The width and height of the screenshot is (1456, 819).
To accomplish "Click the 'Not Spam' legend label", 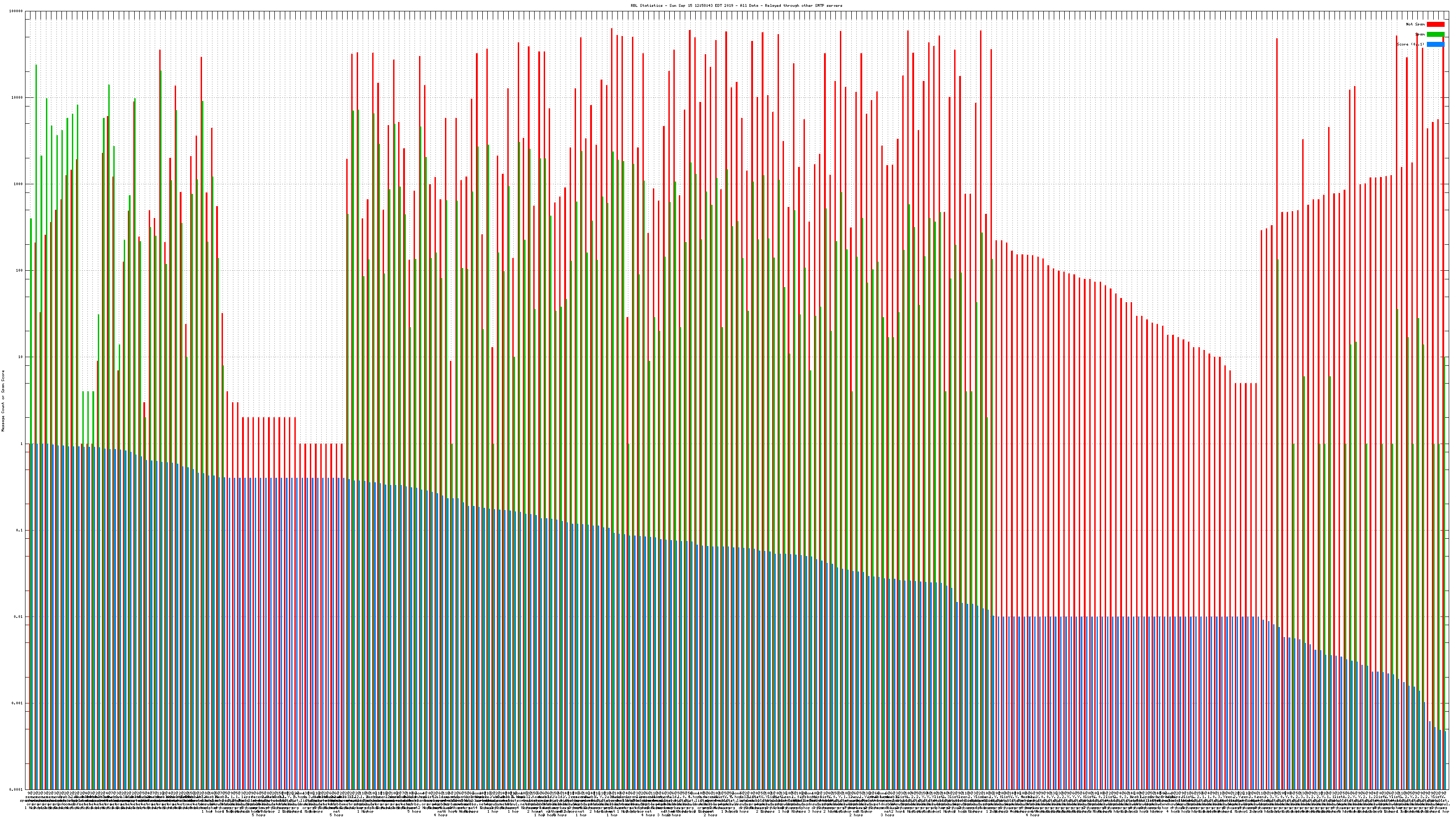I will pyautogui.click(x=1416, y=24).
